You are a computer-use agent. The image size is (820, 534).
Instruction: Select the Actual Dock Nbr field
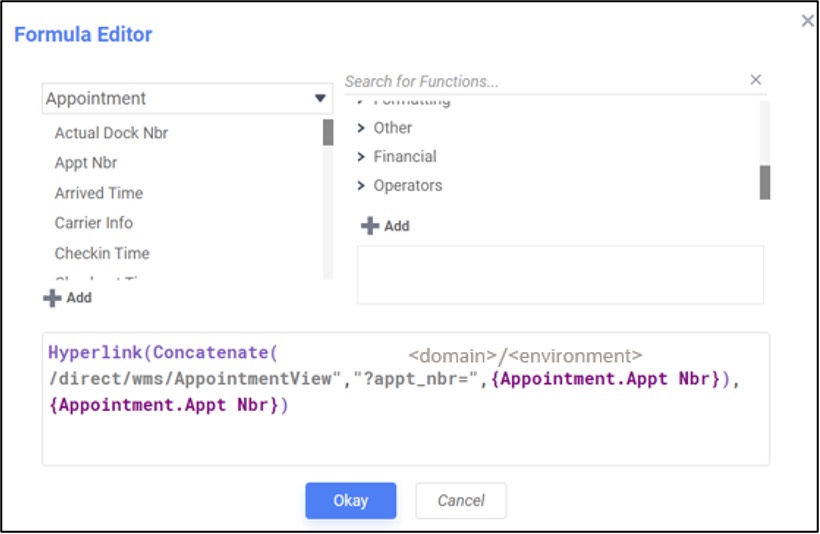coord(111,133)
